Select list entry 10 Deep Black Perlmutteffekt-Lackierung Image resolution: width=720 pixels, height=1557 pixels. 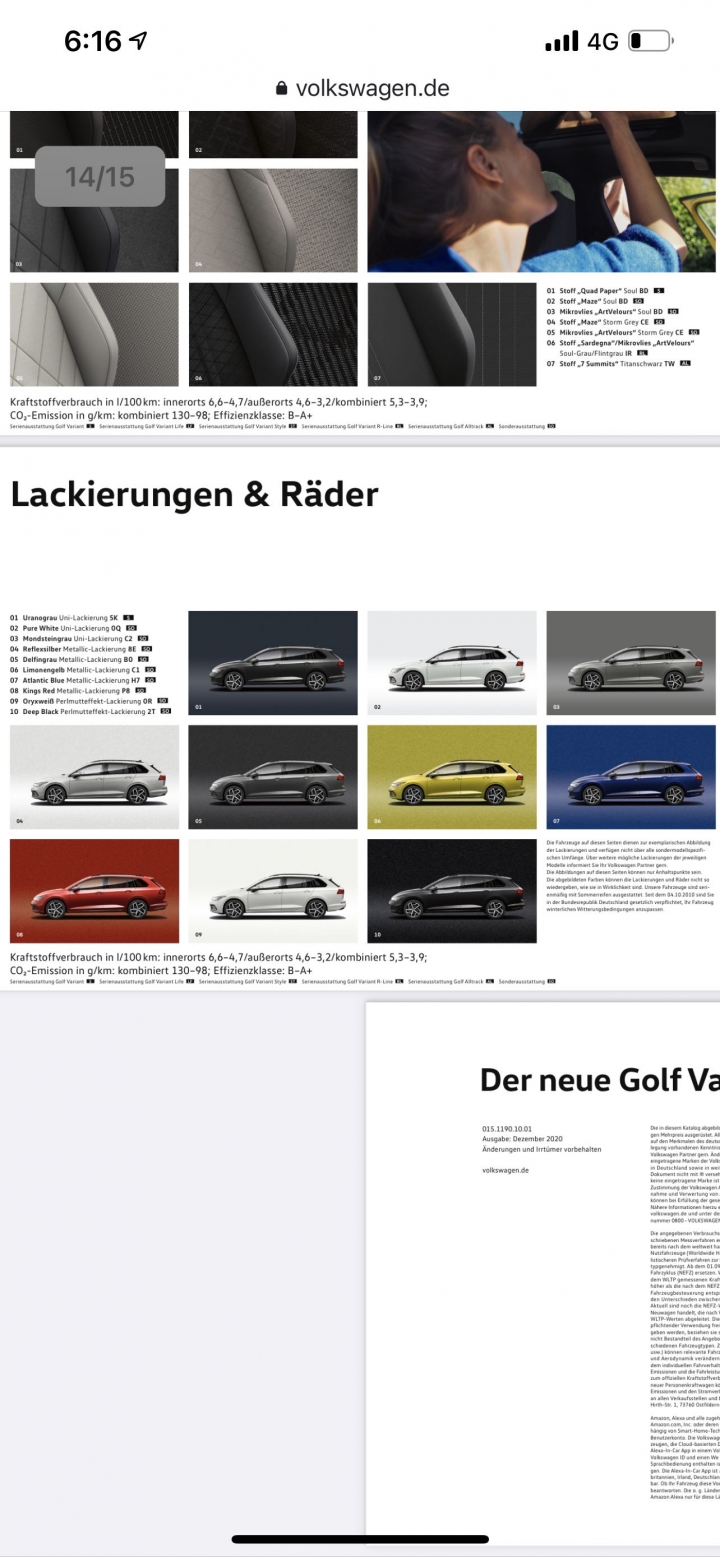pos(91,711)
